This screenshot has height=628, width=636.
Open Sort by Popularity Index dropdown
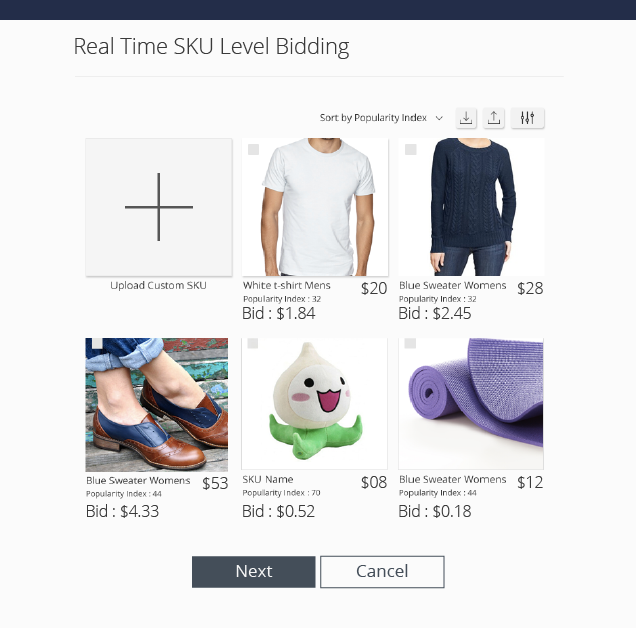[381, 118]
